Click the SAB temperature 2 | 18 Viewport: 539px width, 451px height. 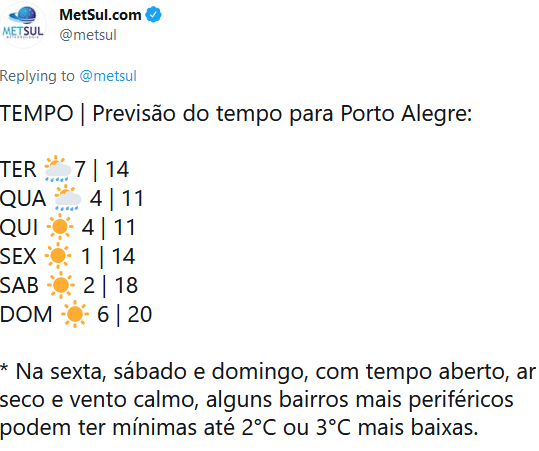tap(110, 286)
